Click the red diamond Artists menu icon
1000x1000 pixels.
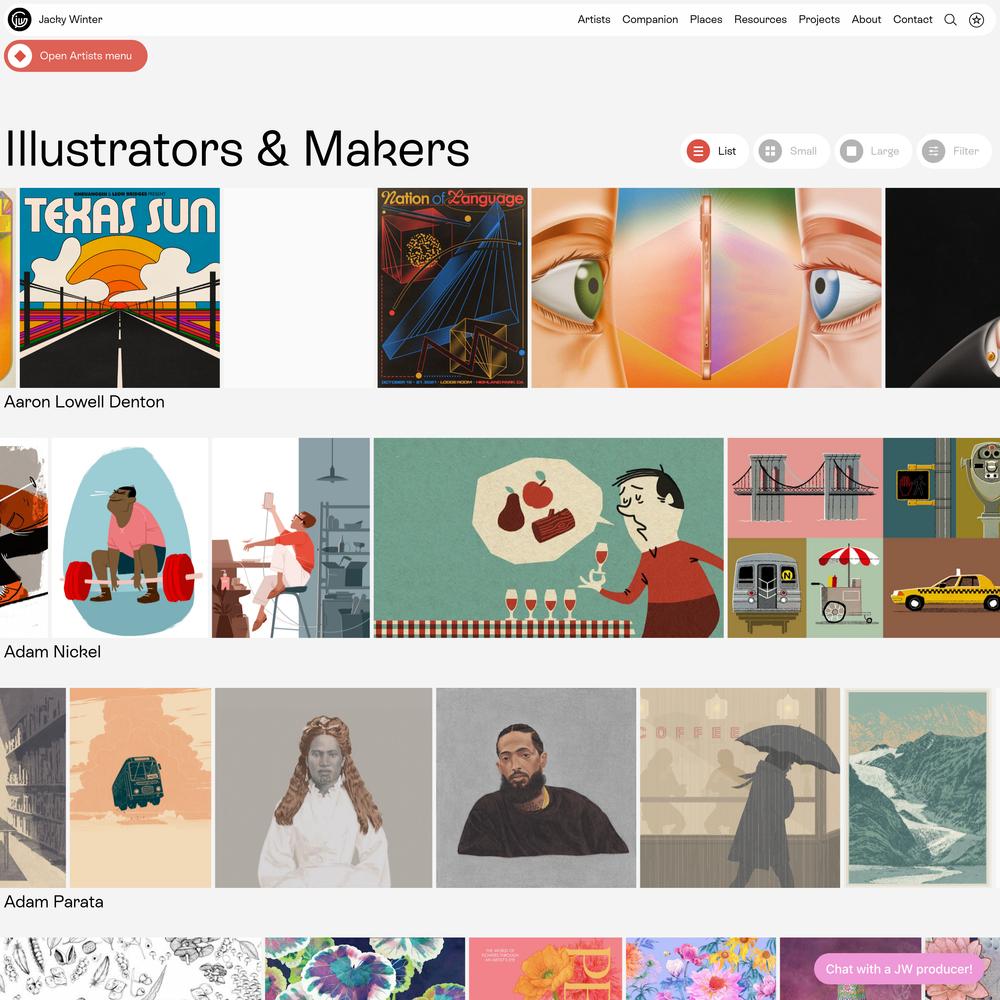pyautogui.click(x=20, y=56)
